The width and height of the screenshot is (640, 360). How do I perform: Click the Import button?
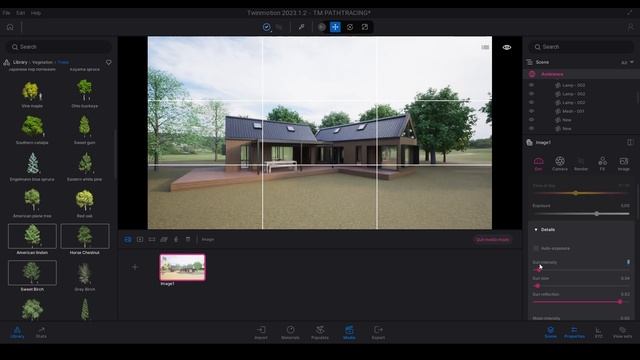pyautogui.click(x=261, y=332)
